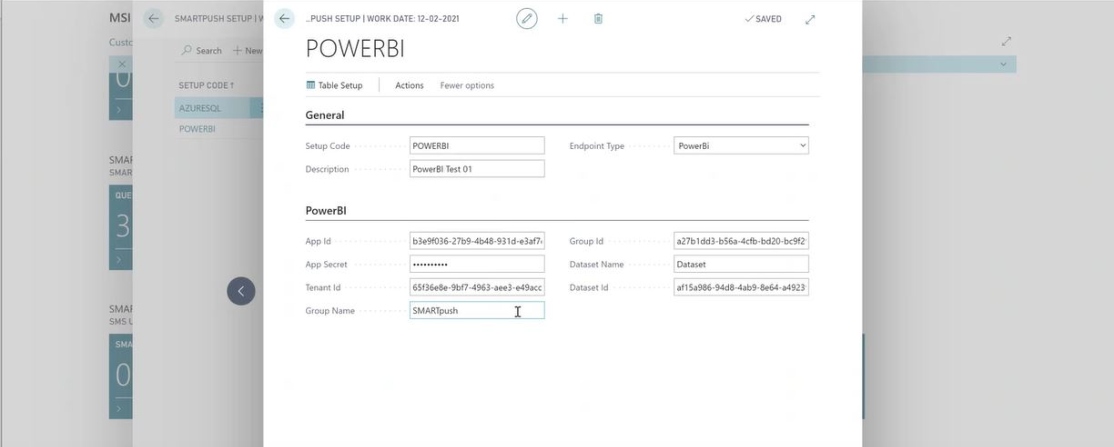This screenshot has height=447, width=1114.
Task: Click the expand diagonal arrows icon in POWERBI card
Action: (810, 20)
